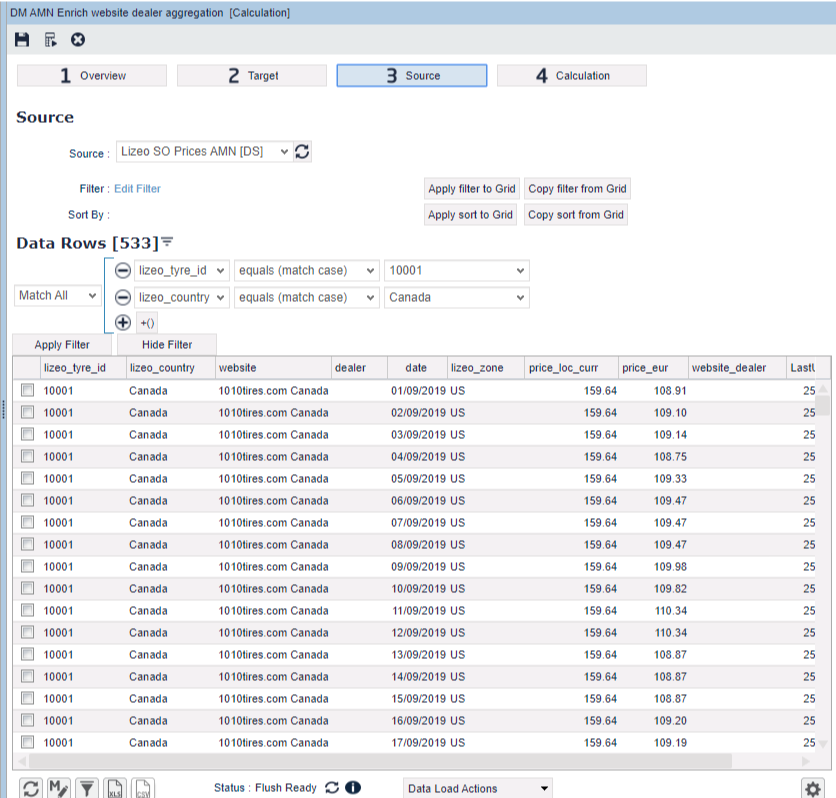Export the grid to CSV
This screenshot has height=798, width=836.
click(143, 788)
